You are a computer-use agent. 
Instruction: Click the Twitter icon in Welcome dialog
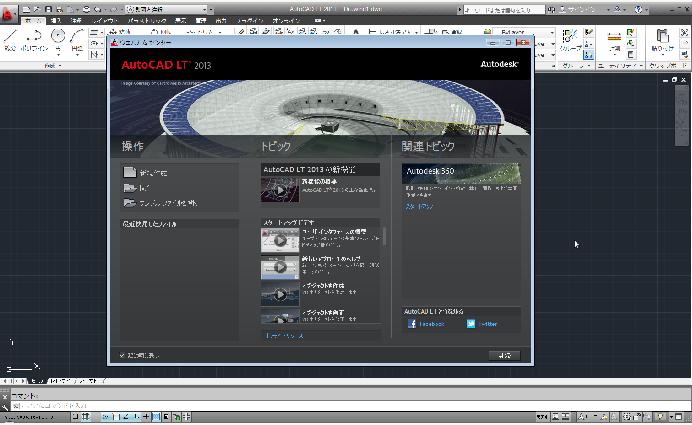click(471, 324)
